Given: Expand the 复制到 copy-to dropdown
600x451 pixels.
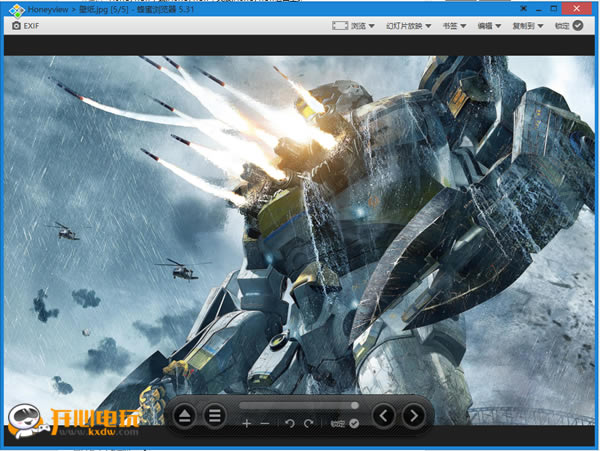Looking at the screenshot, I should pyautogui.click(x=528, y=26).
